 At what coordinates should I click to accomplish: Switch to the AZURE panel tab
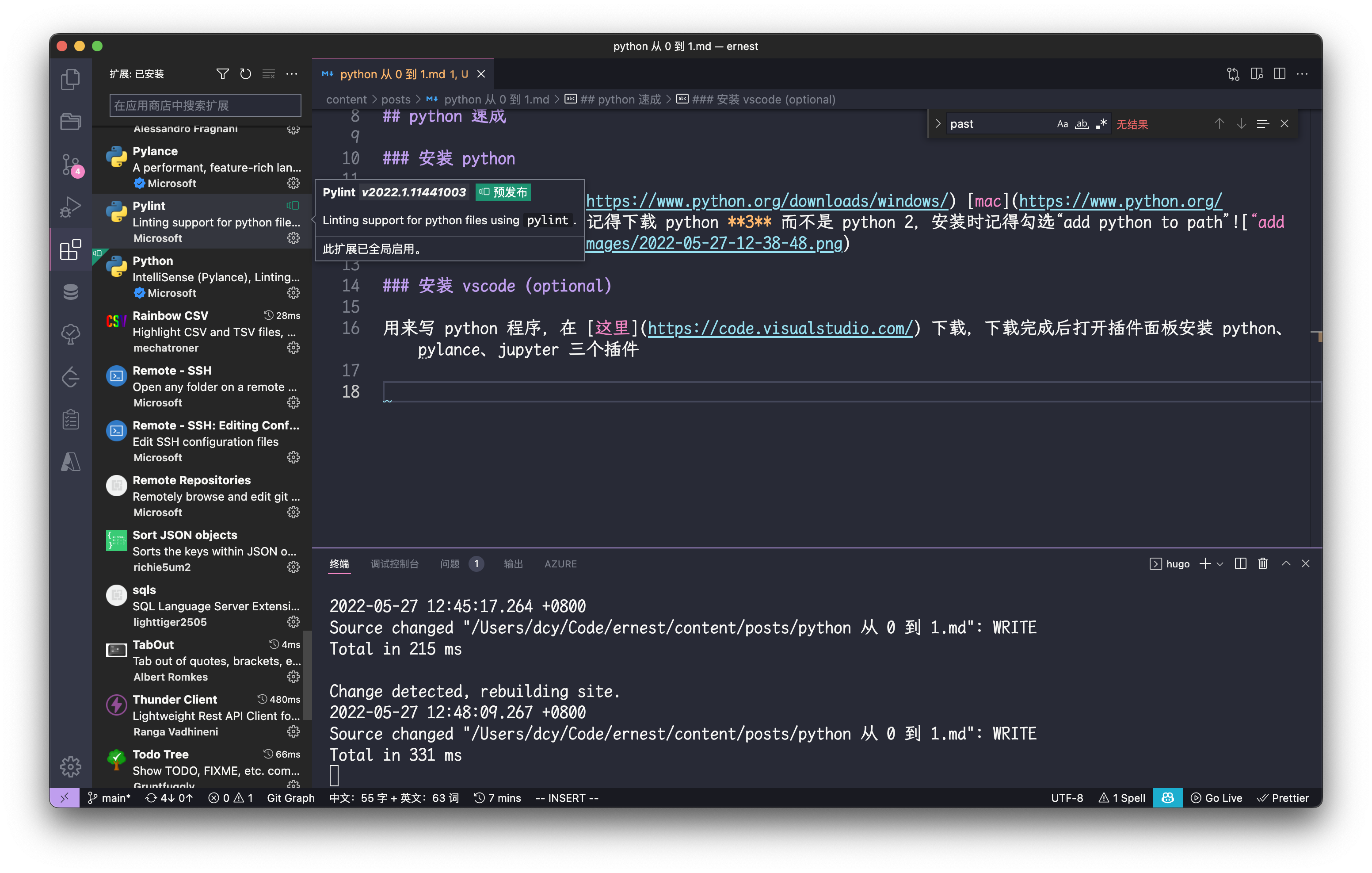point(560,564)
